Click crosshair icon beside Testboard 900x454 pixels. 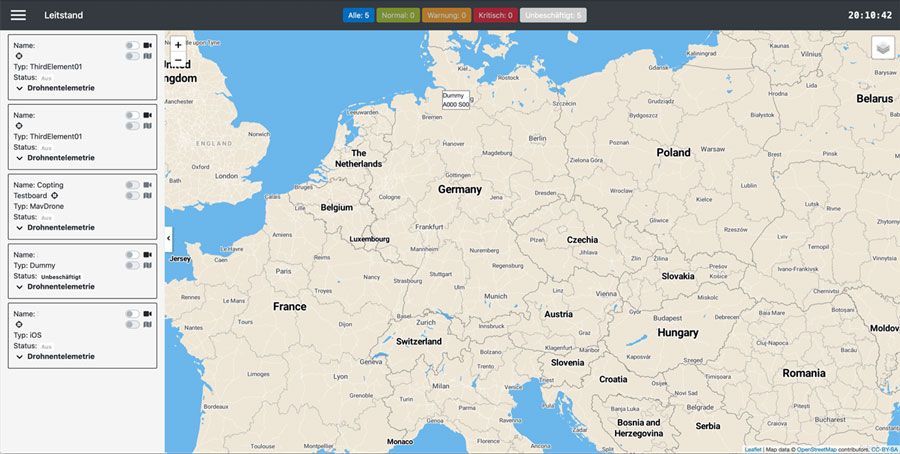tap(55, 195)
